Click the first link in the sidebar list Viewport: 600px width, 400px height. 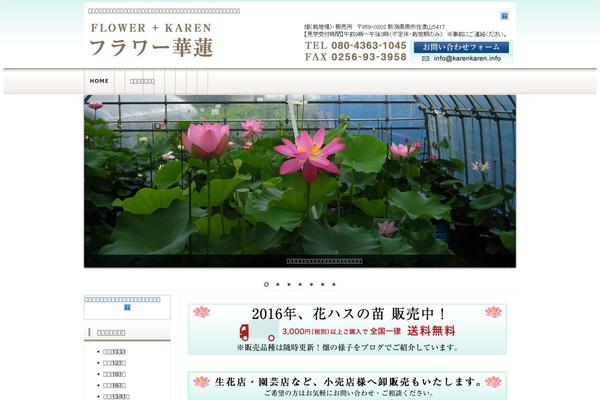point(114,352)
